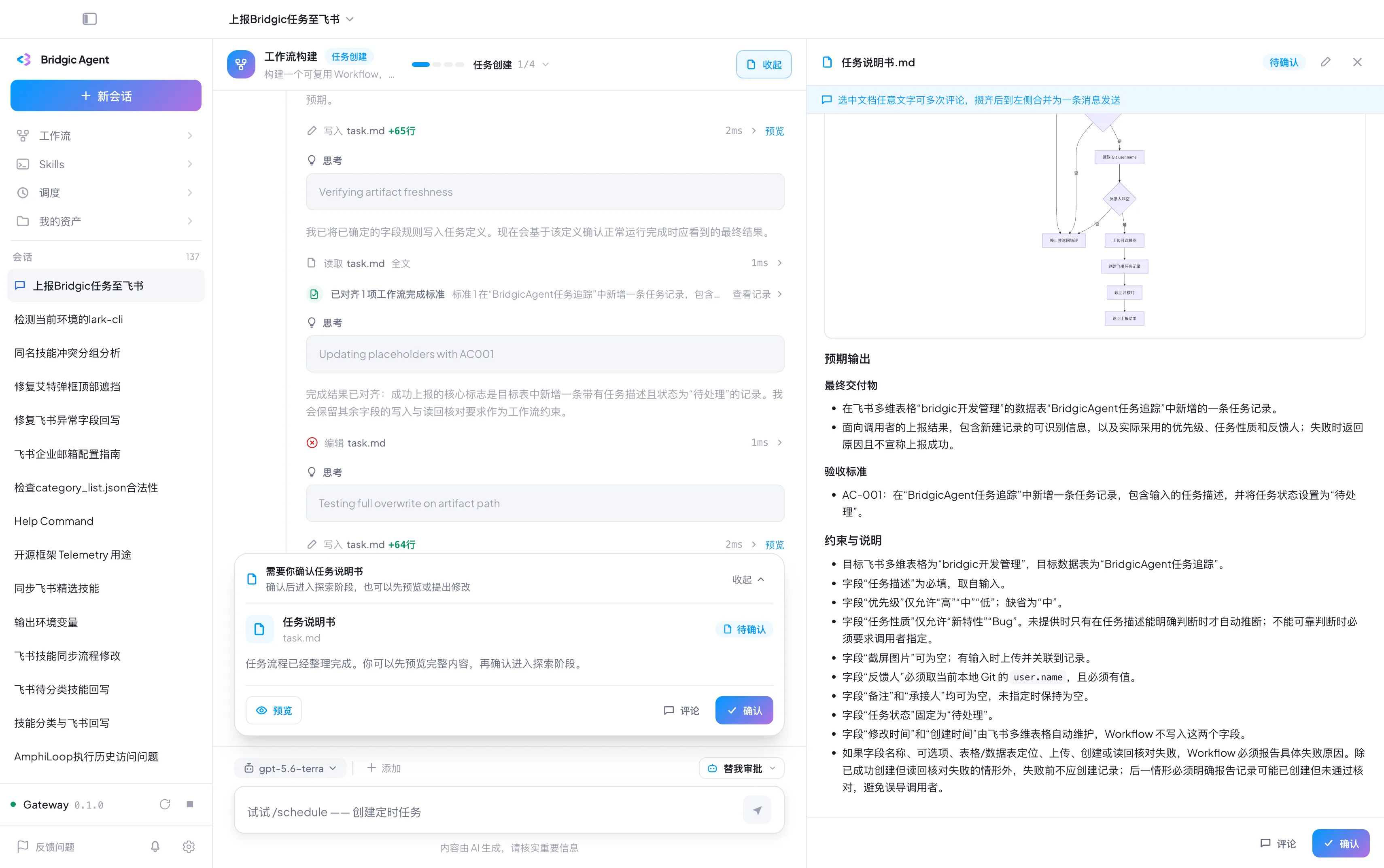The height and width of the screenshot is (868, 1384).
Task: Preview the task.md +65行 write
Action: tap(774, 131)
